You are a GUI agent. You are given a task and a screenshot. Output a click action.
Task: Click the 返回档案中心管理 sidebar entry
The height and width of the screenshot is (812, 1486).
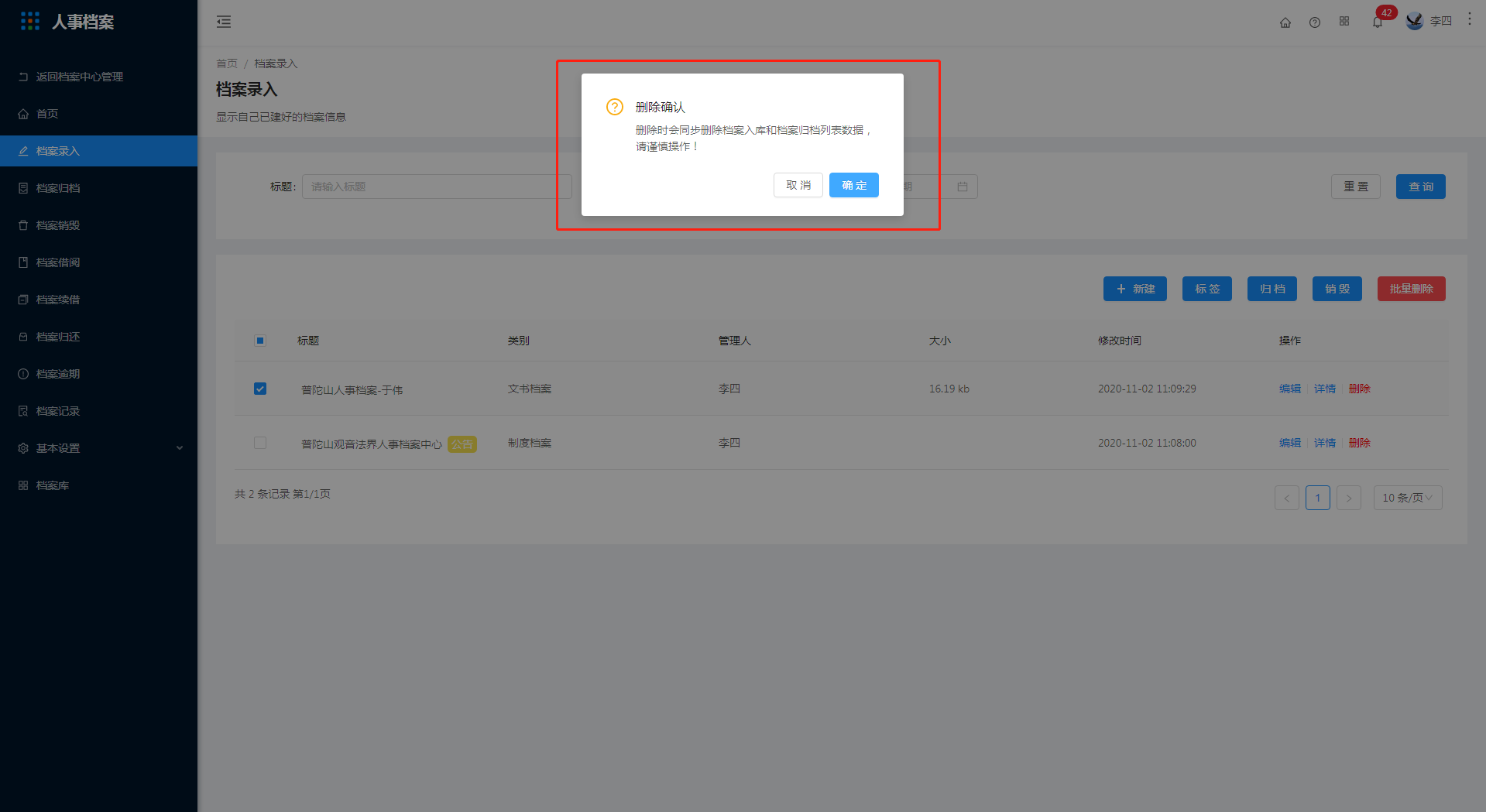pos(98,77)
